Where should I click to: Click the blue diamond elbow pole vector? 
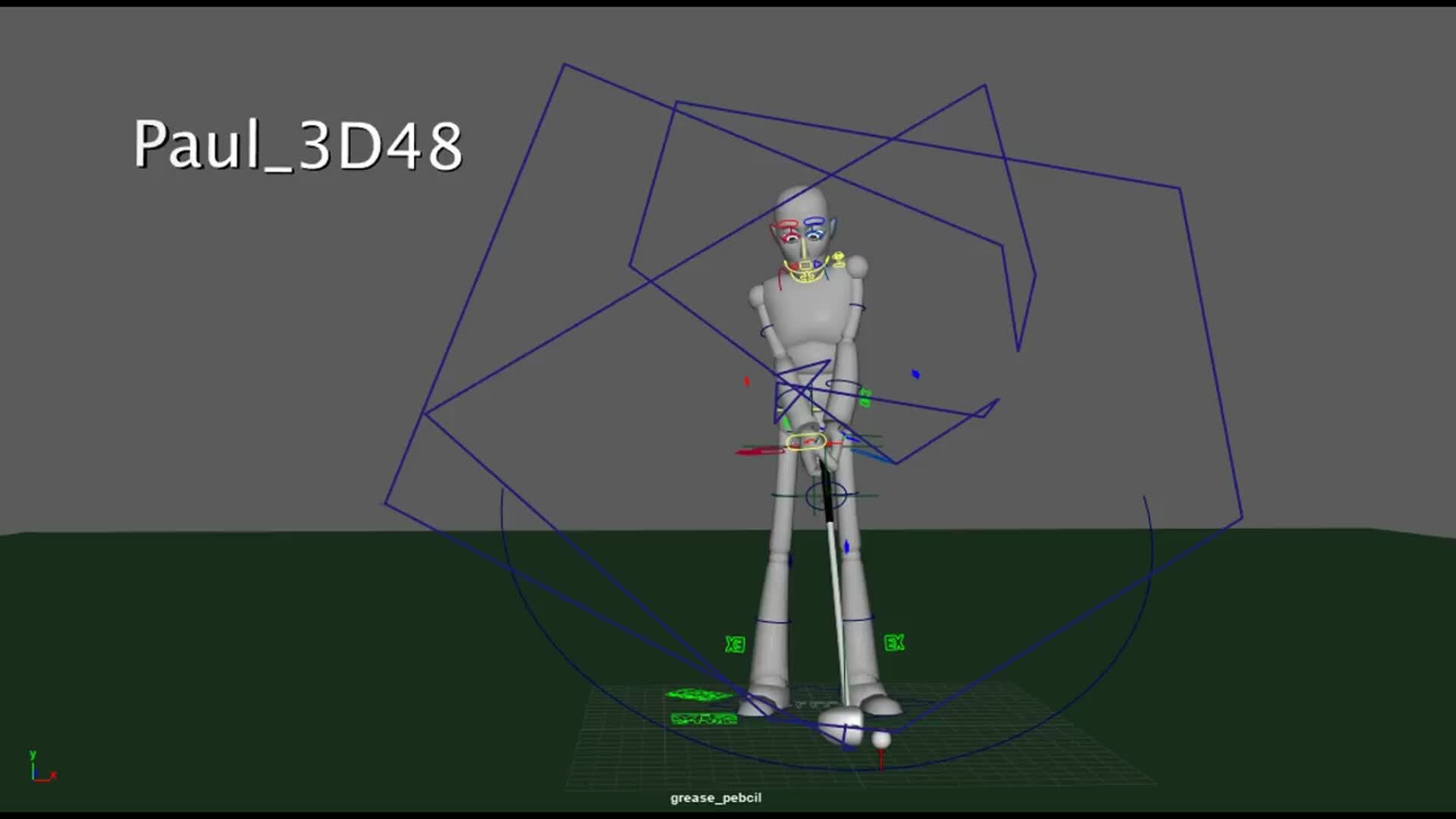[x=915, y=374]
